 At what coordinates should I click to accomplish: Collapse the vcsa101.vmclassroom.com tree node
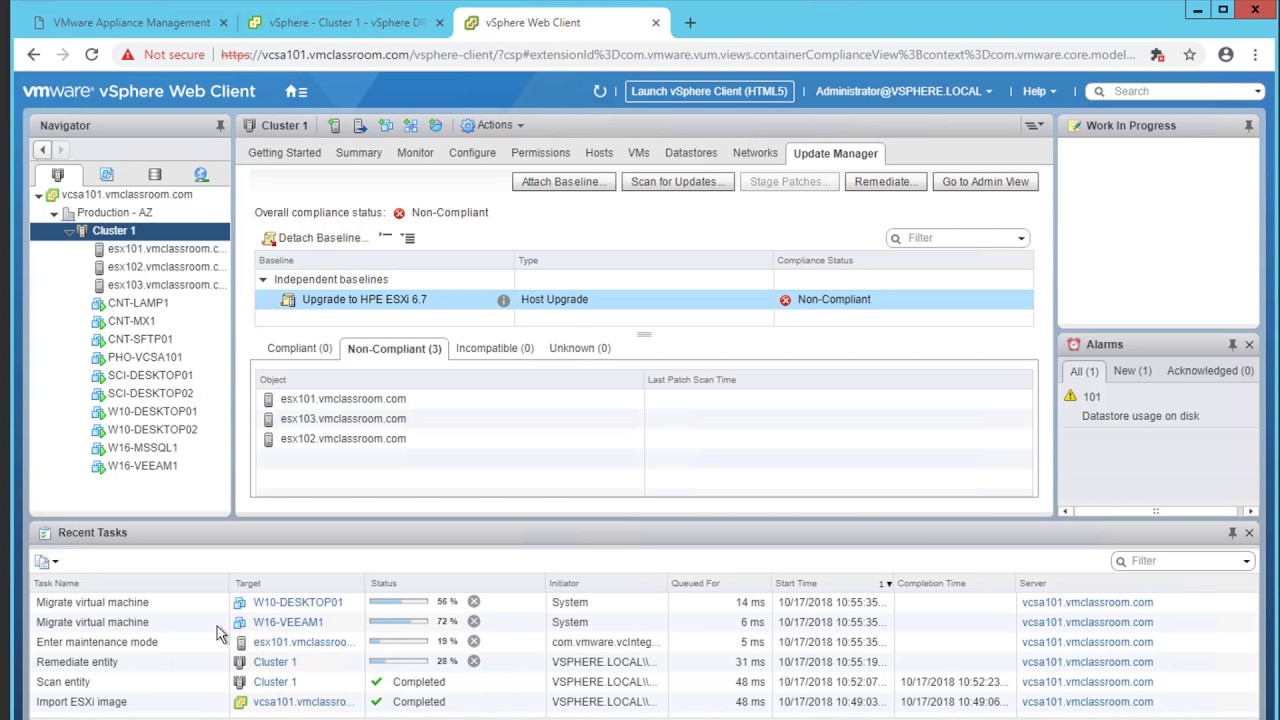click(40, 195)
